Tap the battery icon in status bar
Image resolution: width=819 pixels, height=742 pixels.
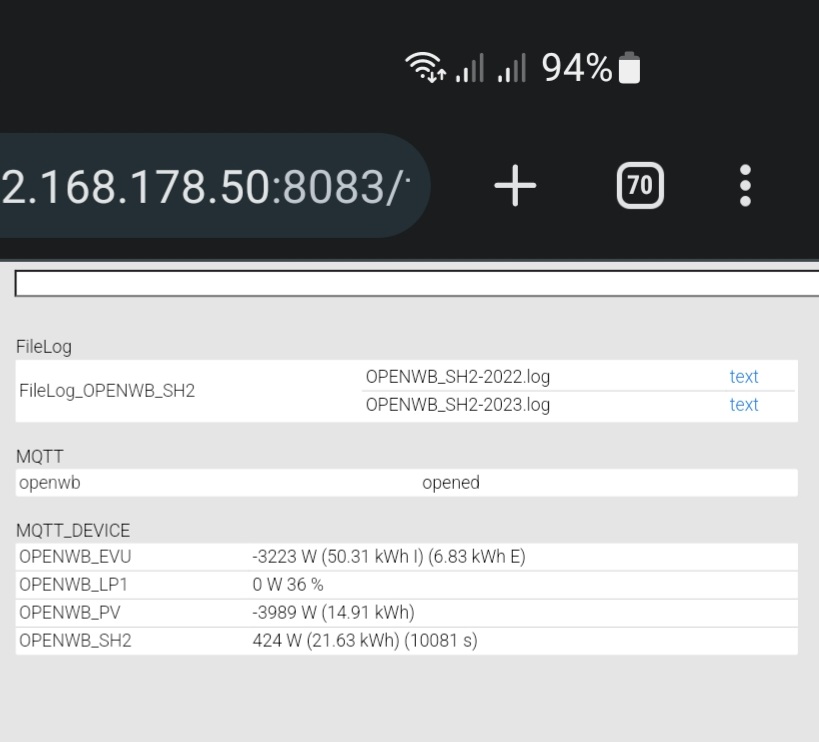pos(629,67)
